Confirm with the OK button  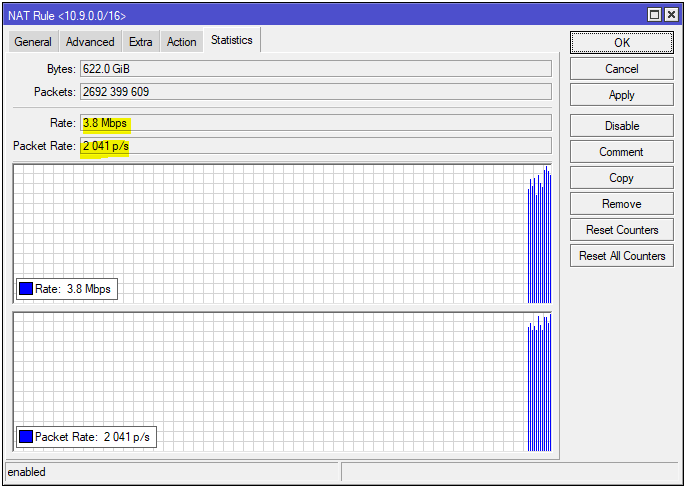(x=621, y=43)
